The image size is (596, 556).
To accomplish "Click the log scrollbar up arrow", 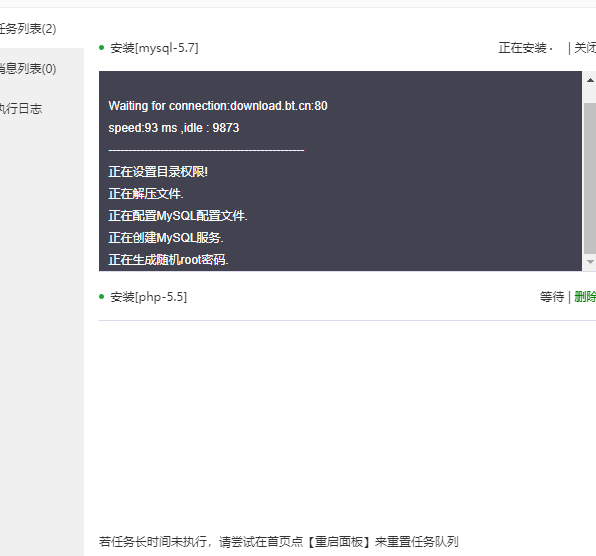I will [x=590, y=80].
